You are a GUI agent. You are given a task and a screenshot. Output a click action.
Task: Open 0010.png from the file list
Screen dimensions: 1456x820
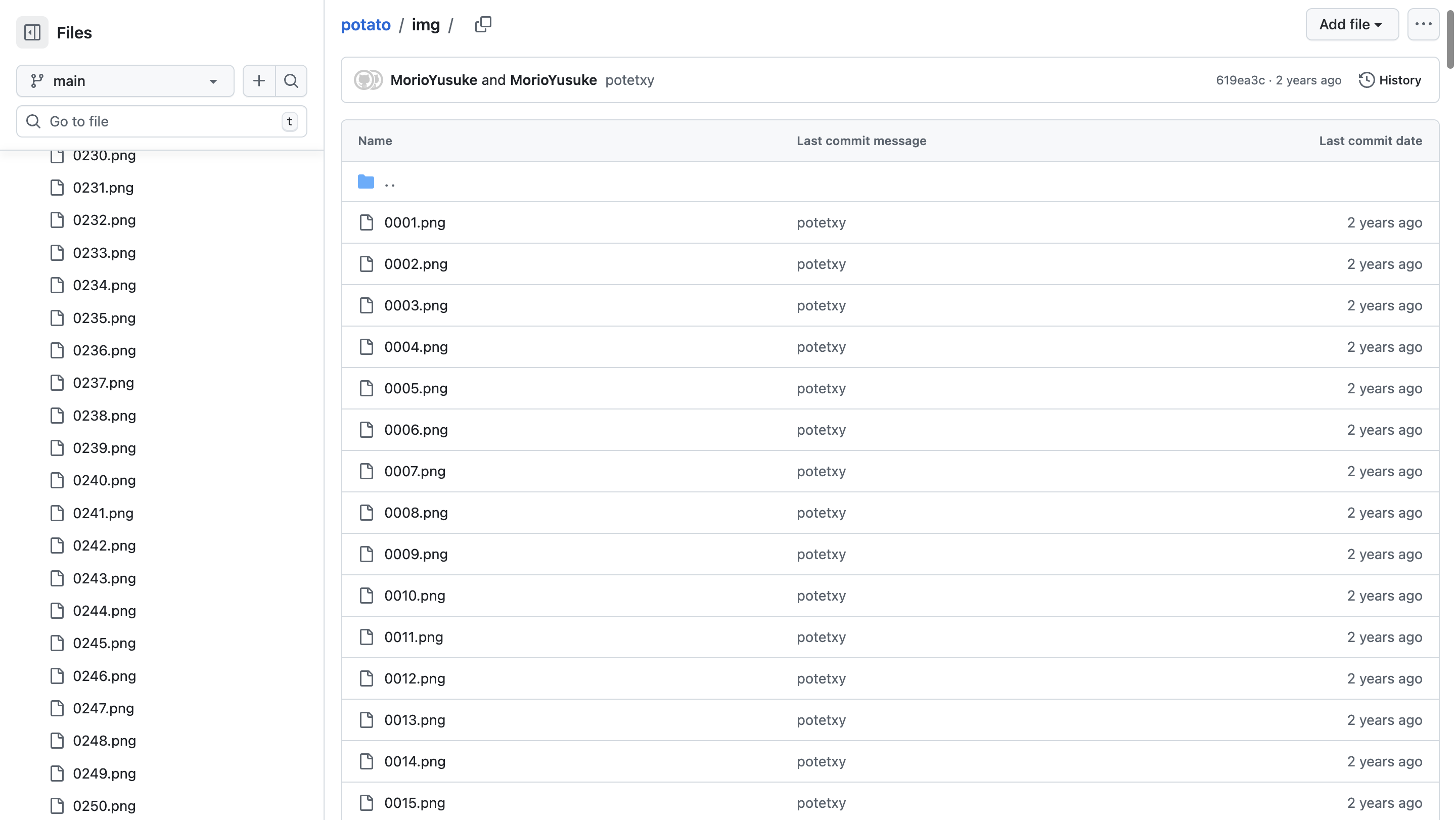click(x=415, y=596)
